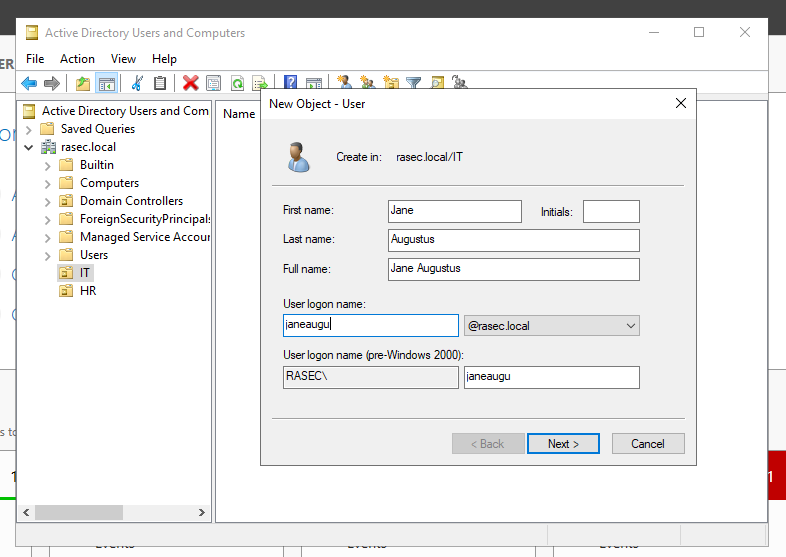Expand the Builtin container
The height and width of the screenshot is (557, 786).
48,166
